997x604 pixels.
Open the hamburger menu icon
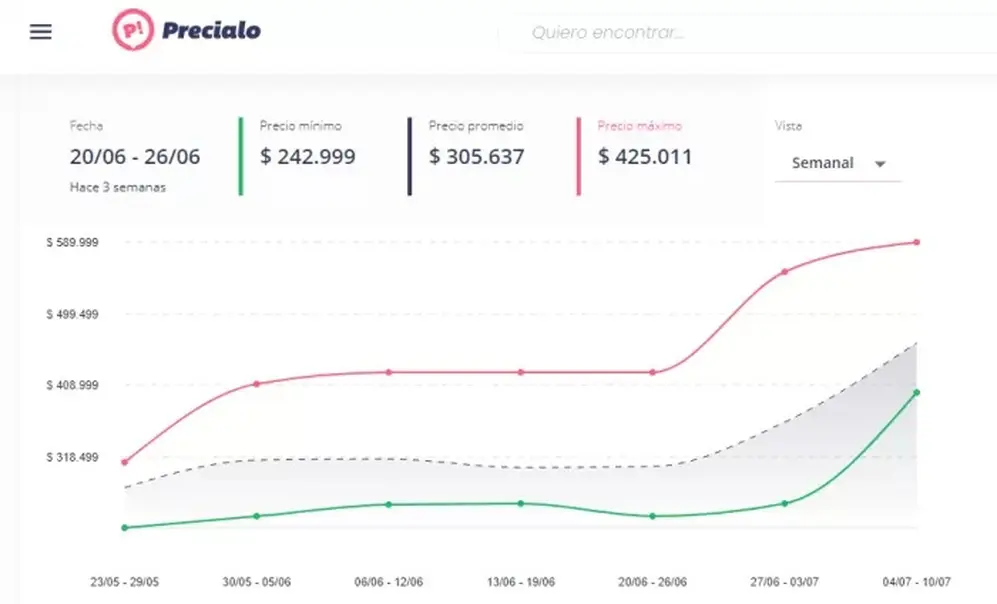(x=41, y=32)
